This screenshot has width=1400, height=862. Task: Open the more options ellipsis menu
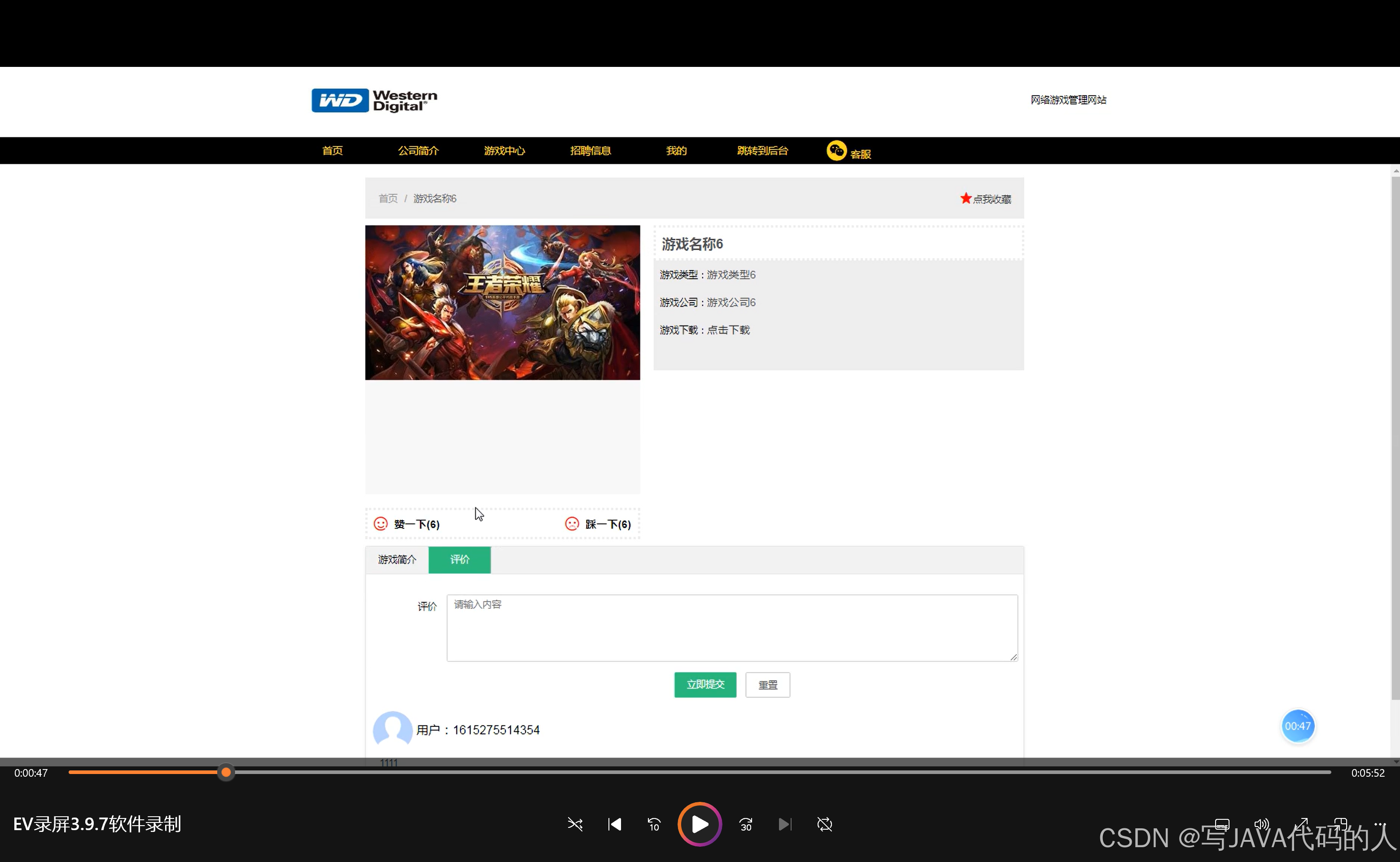tap(1379, 824)
